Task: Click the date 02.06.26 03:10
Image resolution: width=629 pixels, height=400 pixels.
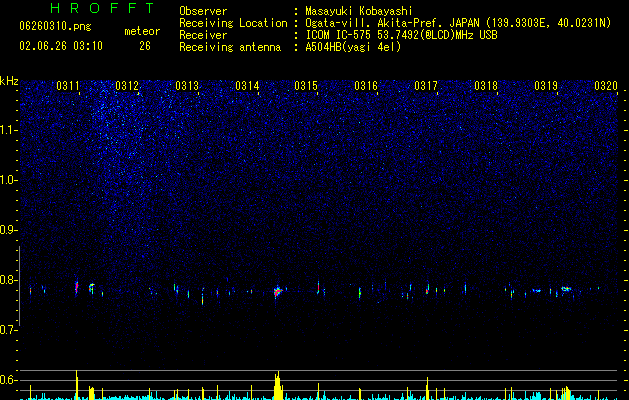Action: pos(61,46)
